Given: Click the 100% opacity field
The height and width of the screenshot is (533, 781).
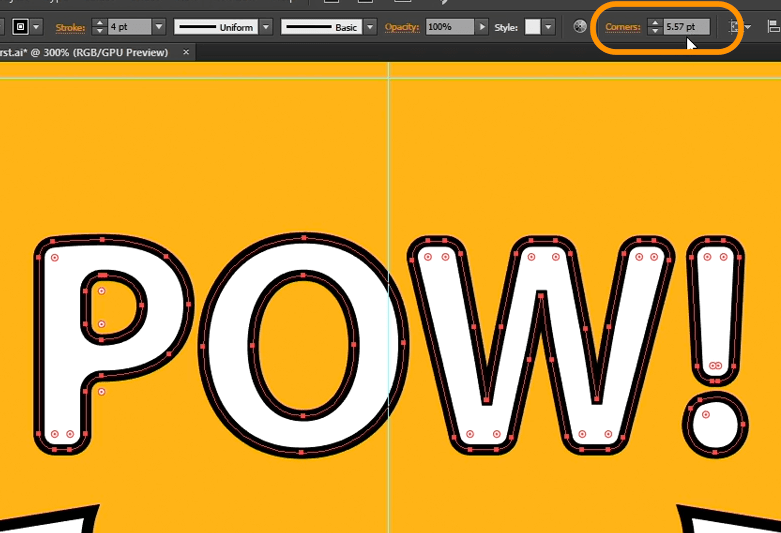Looking at the screenshot, I should (x=449, y=27).
